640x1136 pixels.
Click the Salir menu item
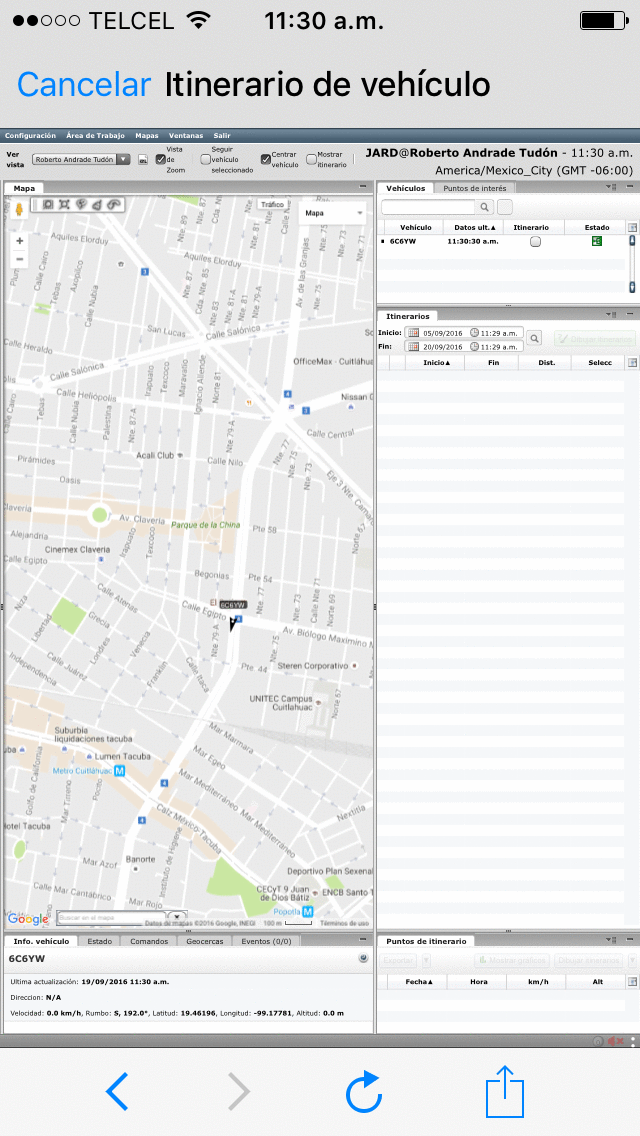point(222,135)
